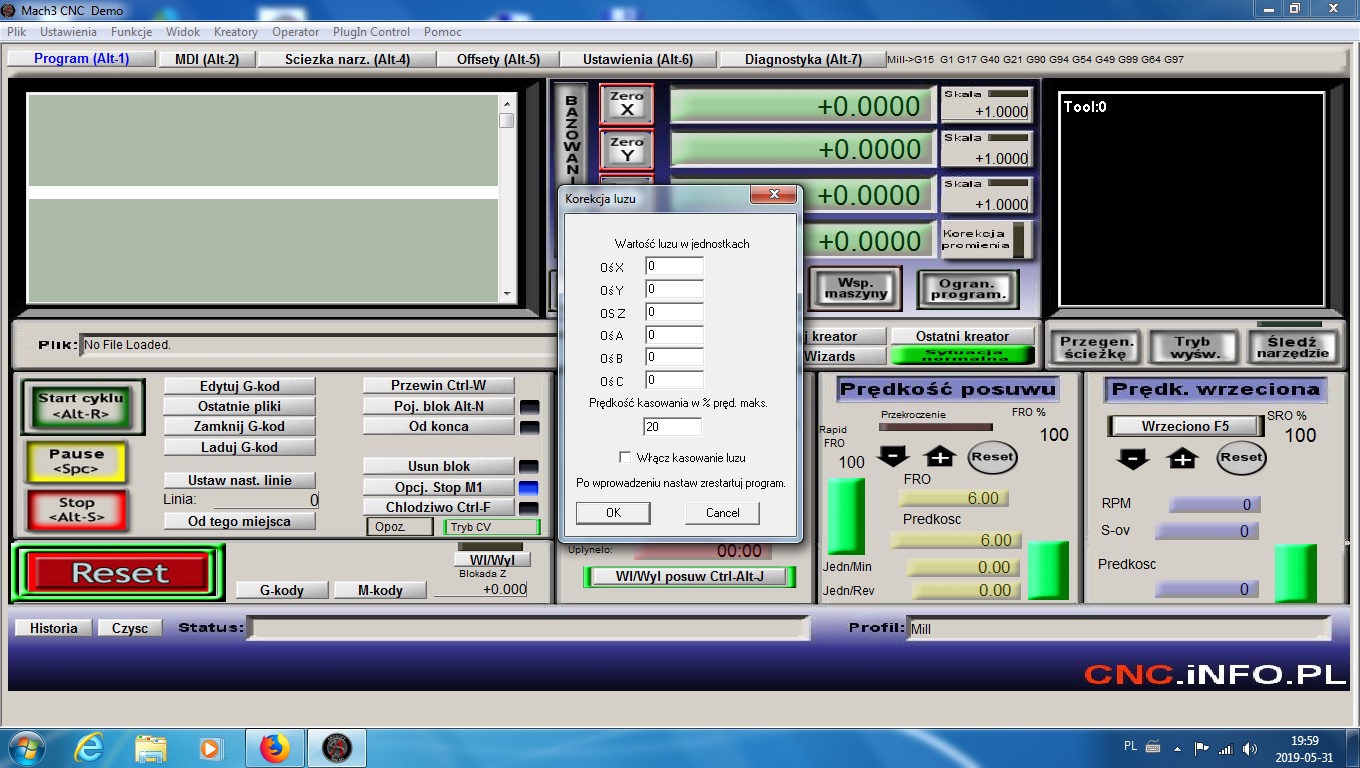Click the Zero Y button
This screenshot has height=768, width=1360.
tap(627, 149)
